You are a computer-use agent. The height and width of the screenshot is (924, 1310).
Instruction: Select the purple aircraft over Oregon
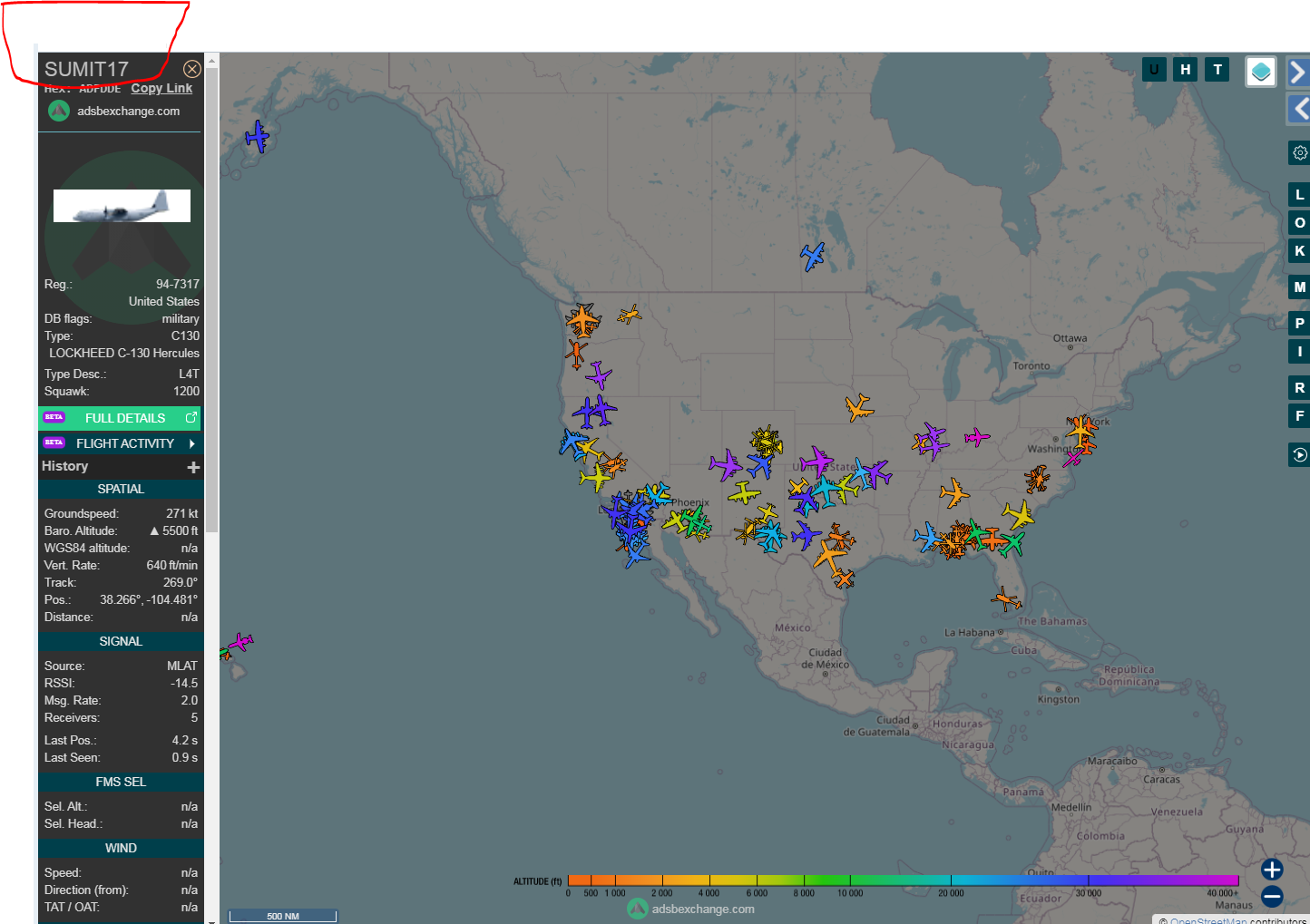pyautogui.click(x=599, y=374)
